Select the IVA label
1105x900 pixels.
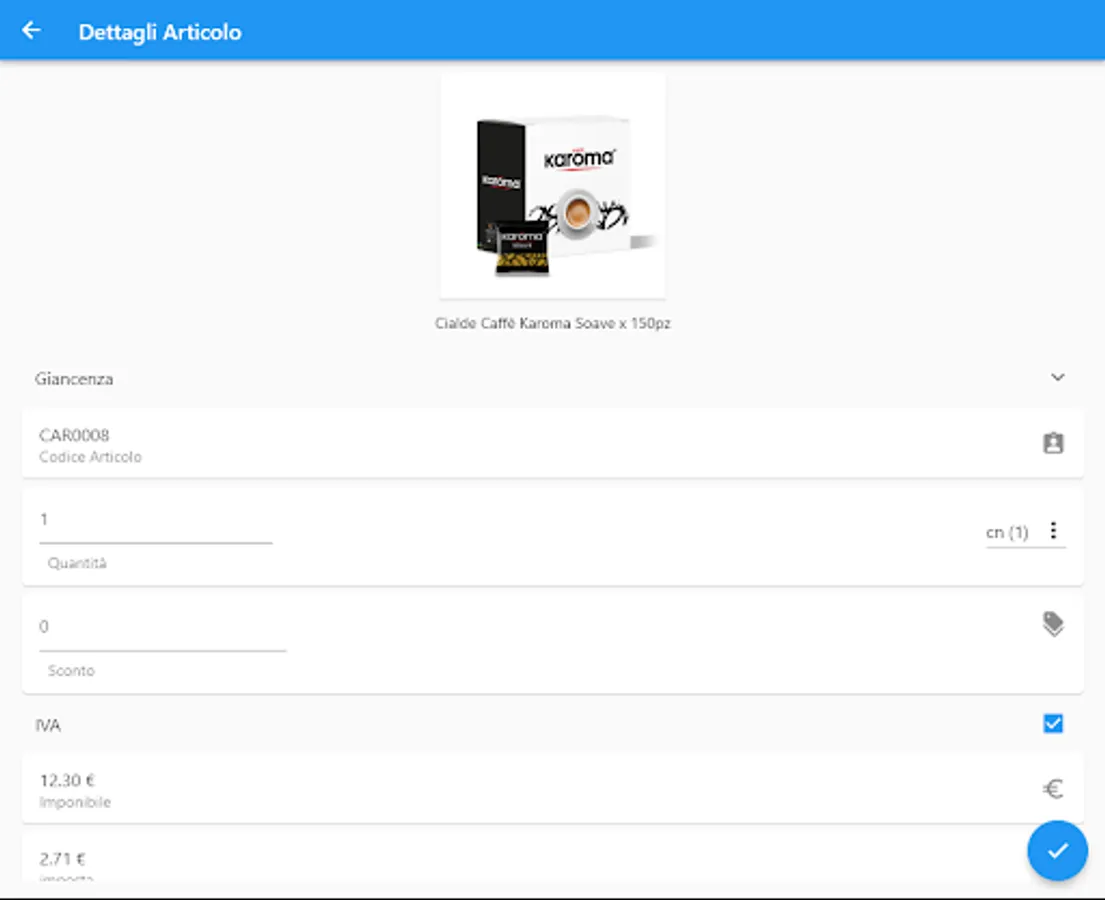click(x=48, y=725)
